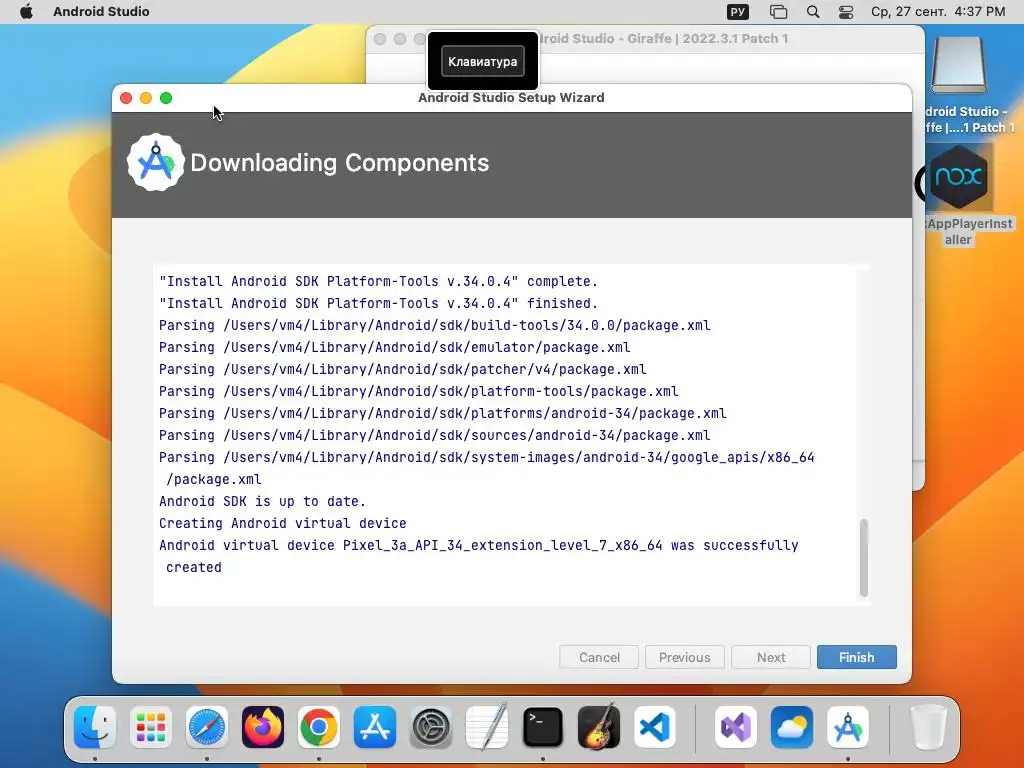Click the Finish button in Setup Wizard
The height and width of the screenshot is (768, 1024).
[856, 657]
